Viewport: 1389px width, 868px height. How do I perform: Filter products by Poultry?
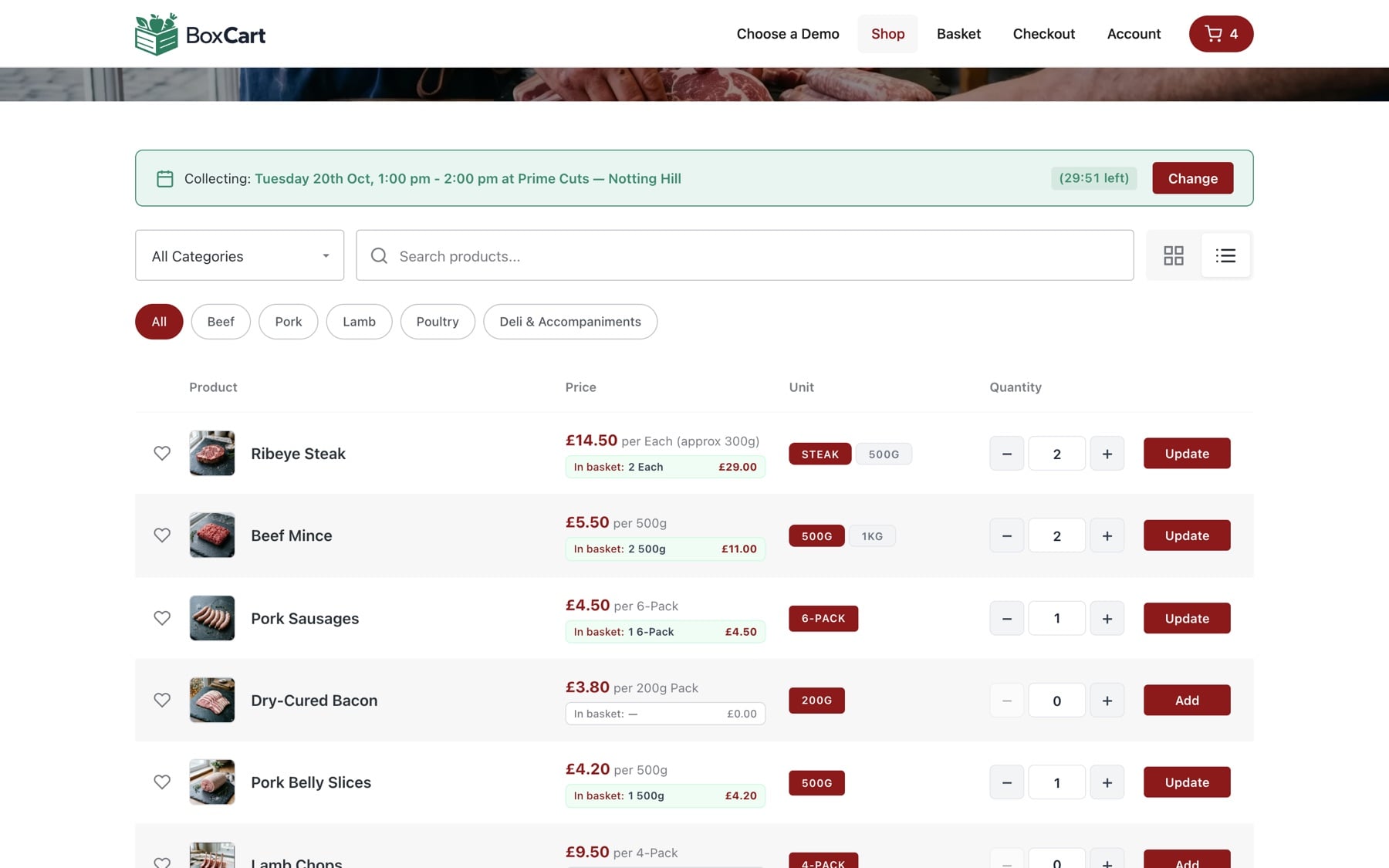[x=438, y=322]
